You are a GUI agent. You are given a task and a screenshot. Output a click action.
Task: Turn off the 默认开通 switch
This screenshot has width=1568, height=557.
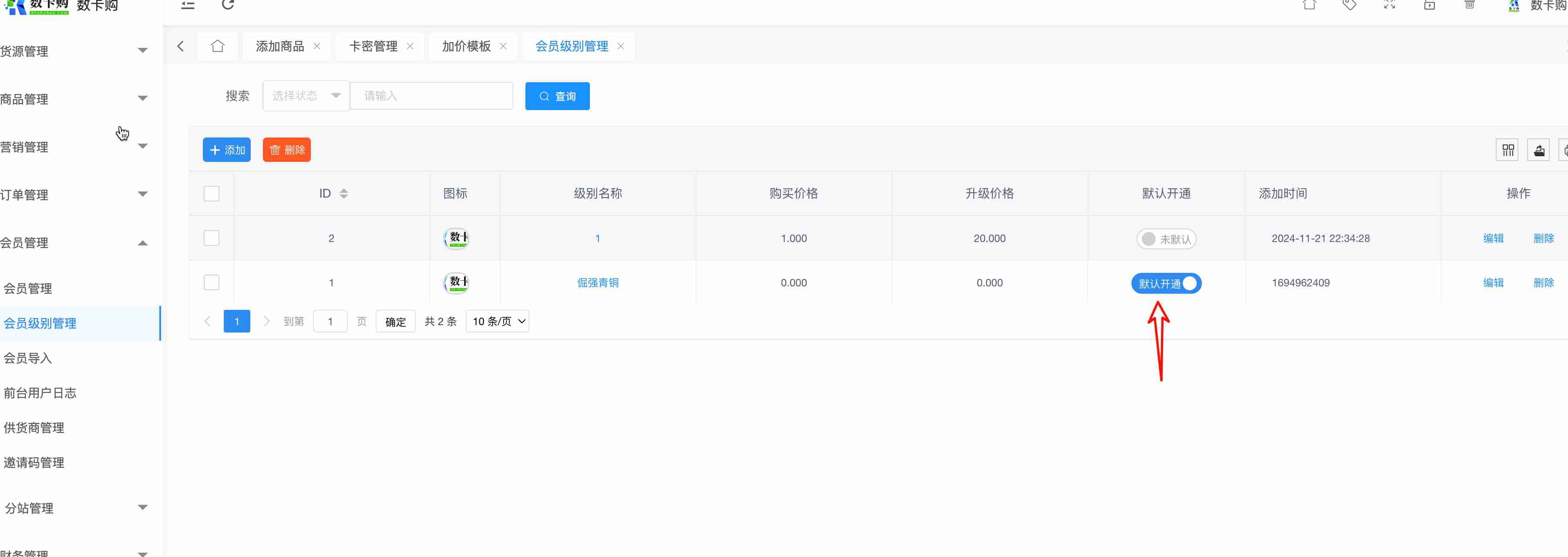pyautogui.click(x=1166, y=284)
